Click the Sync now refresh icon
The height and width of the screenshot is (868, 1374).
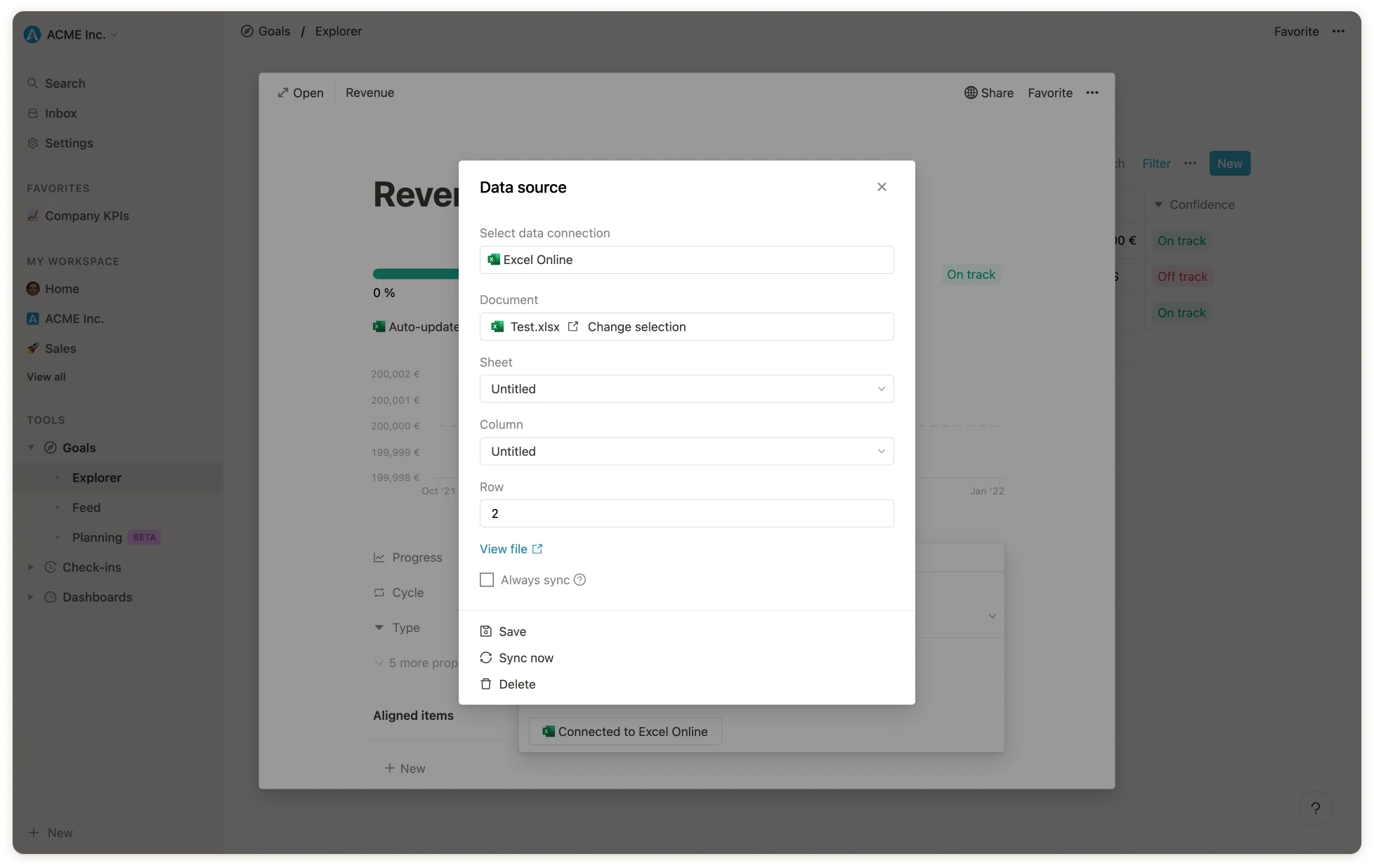(x=485, y=658)
